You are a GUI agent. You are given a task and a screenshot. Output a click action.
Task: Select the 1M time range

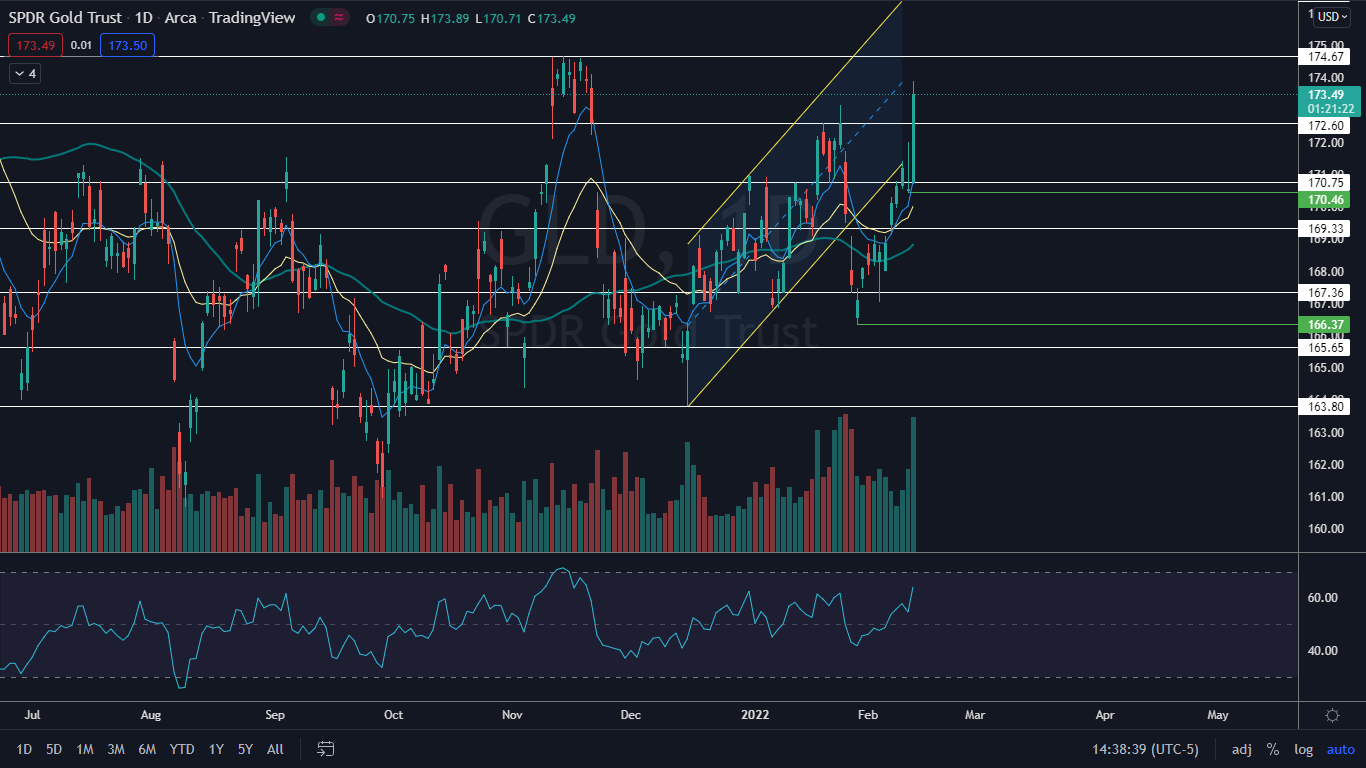pyautogui.click(x=85, y=749)
